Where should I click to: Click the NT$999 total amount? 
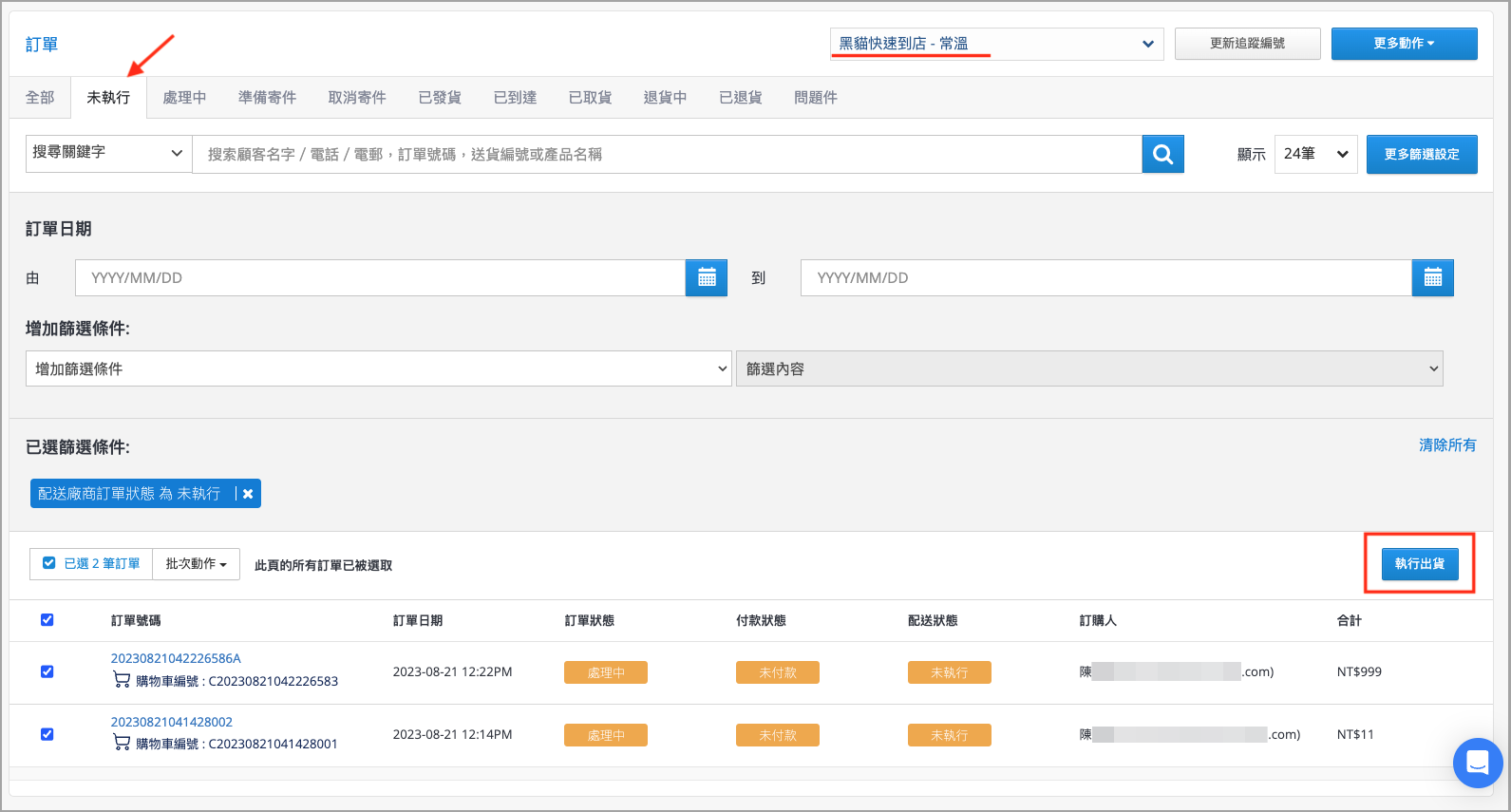click(x=1359, y=671)
